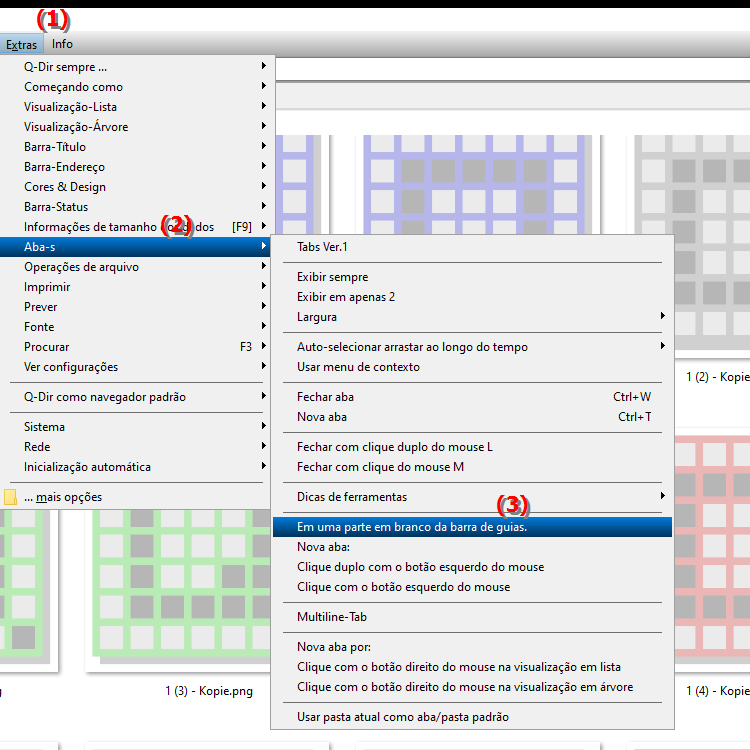Expand the Largura submenu arrow
Viewport: 750px width, 750px height.
[662, 317]
